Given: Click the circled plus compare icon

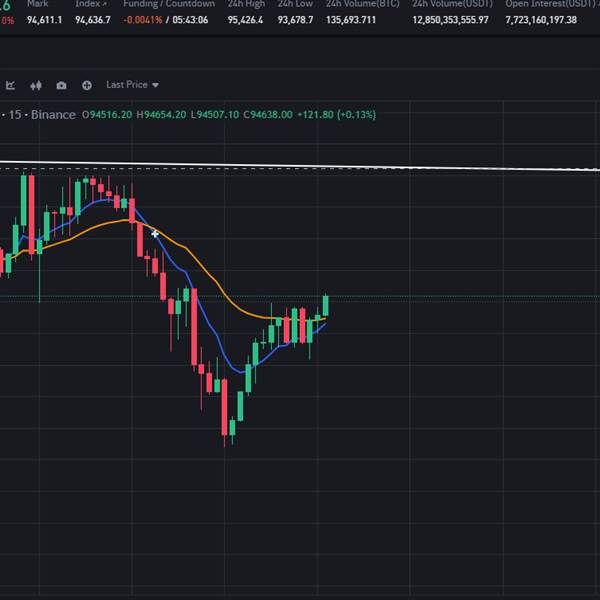Looking at the screenshot, I should [87, 85].
